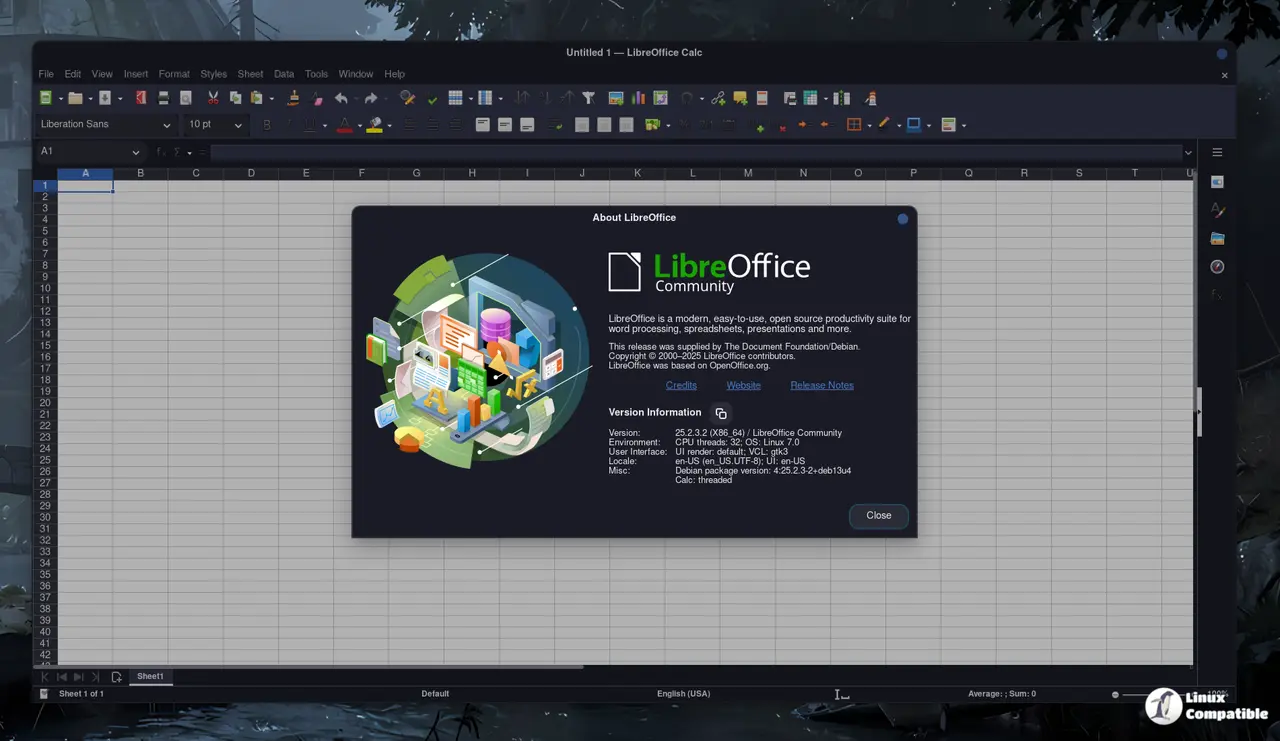Screen dimensions: 1280x741
Task: Clear direct formatting with the eraser icon
Action: point(317,98)
